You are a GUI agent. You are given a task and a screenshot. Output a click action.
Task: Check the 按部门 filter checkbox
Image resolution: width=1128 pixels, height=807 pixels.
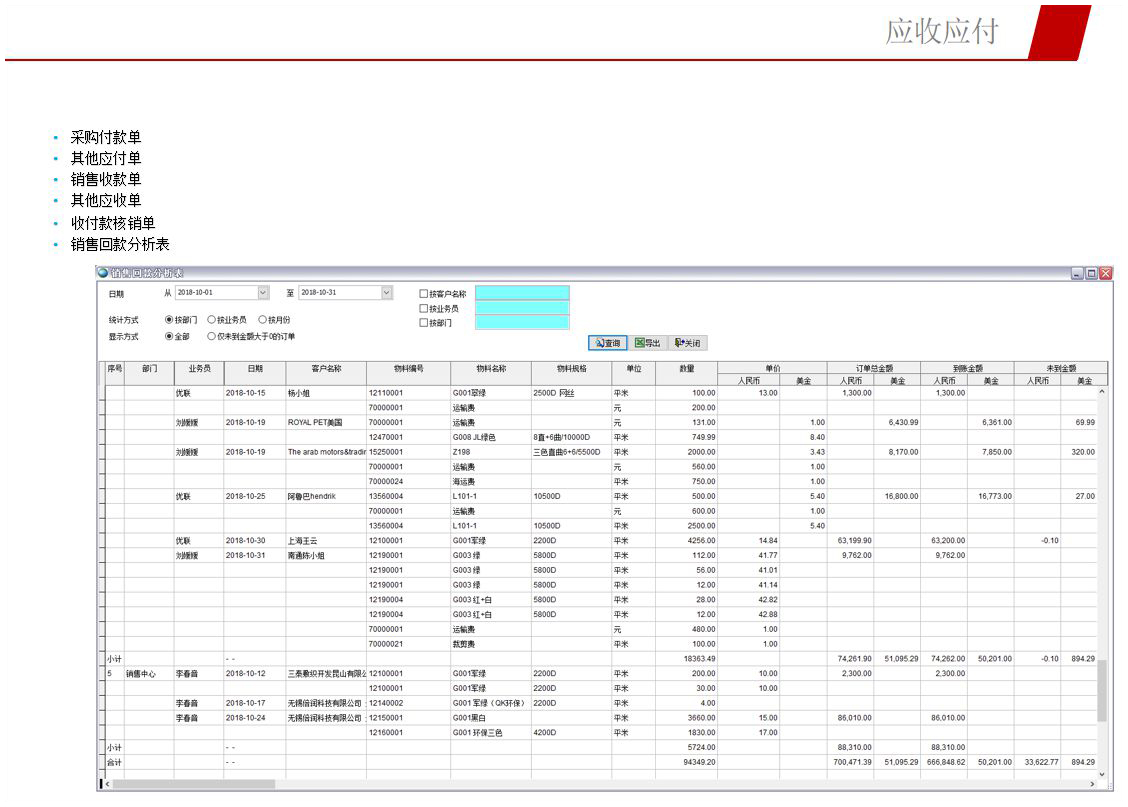point(424,323)
